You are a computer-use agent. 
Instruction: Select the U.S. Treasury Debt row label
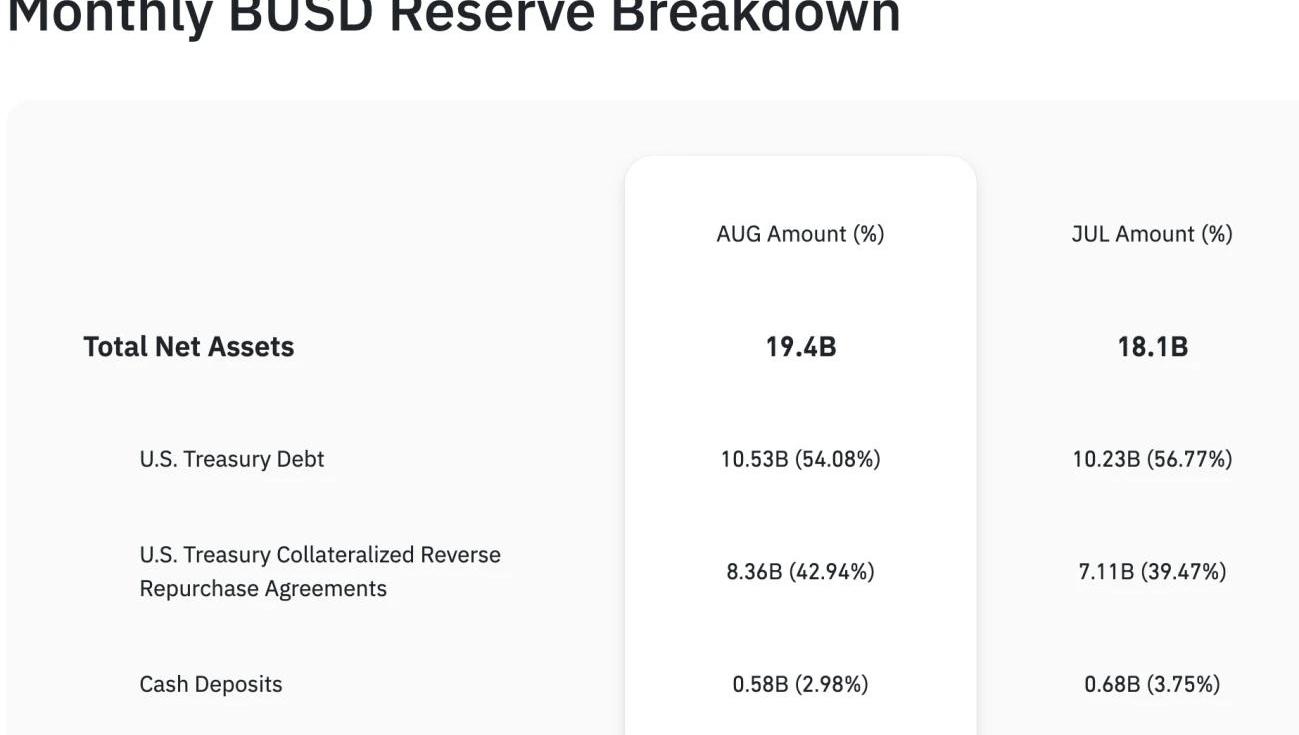[x=232, y=459]
